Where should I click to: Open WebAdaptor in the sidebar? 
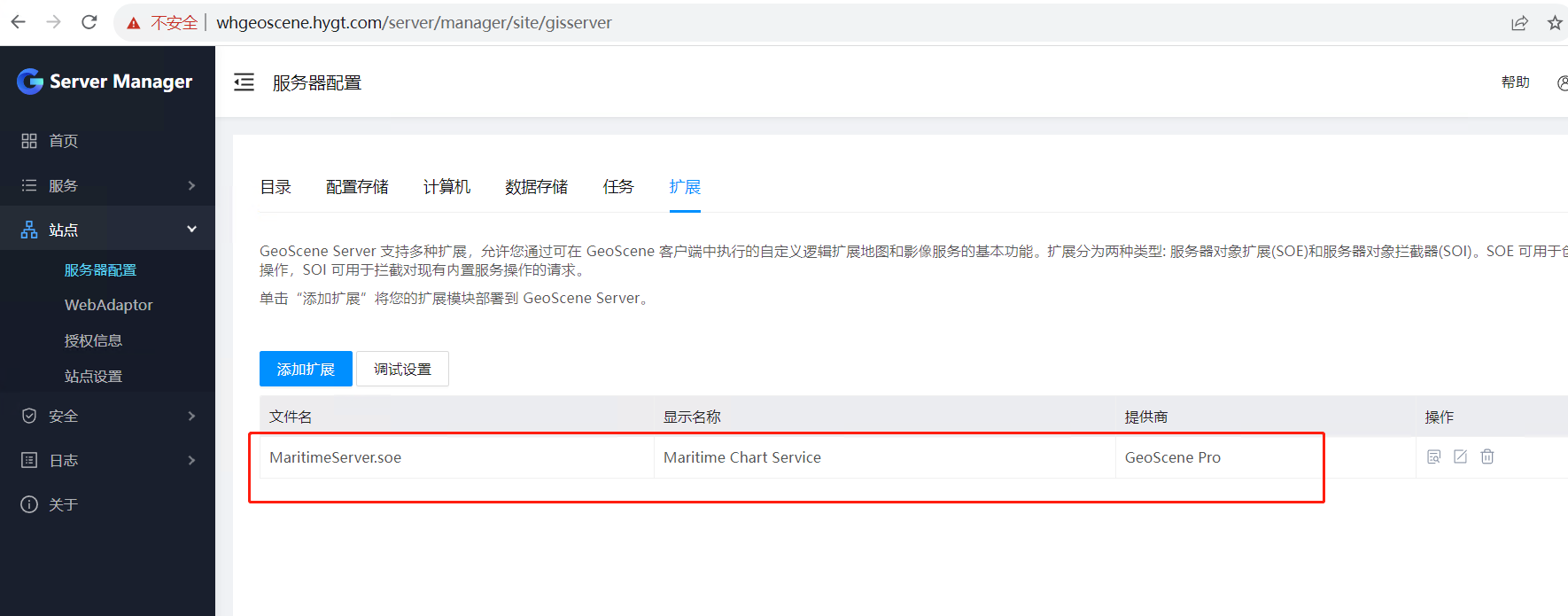[x=108, y=305]
